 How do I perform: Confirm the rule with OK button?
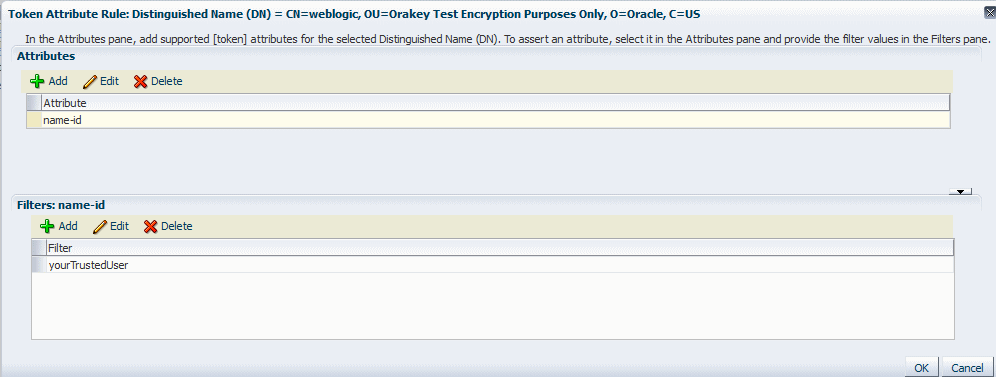click(922, 368)
